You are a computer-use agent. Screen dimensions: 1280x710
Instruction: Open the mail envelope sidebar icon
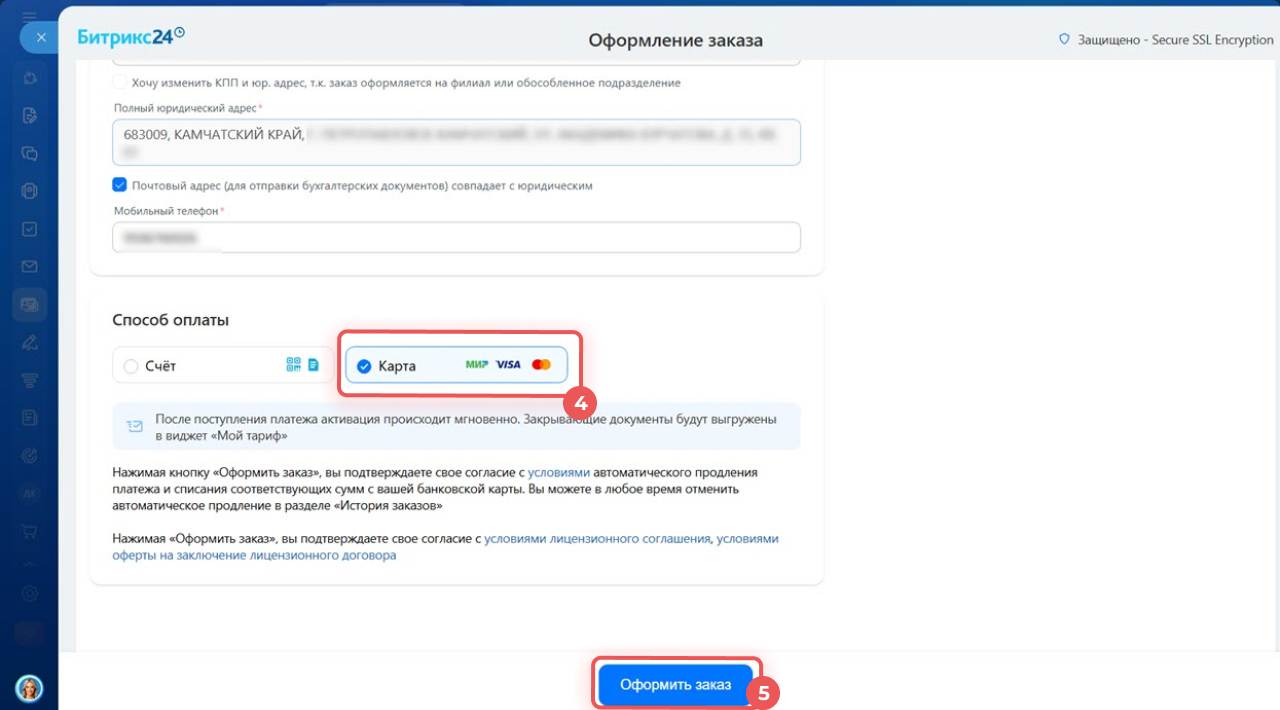point(30,267)
